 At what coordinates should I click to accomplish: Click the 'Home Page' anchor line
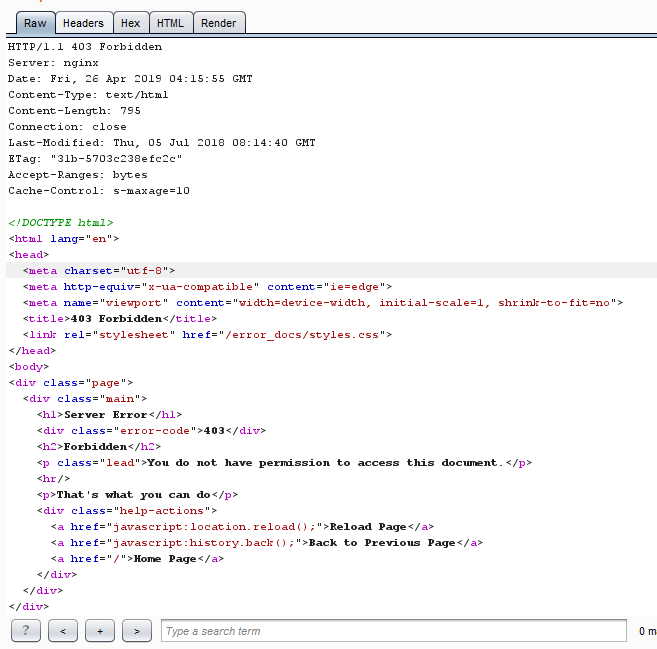137,559
